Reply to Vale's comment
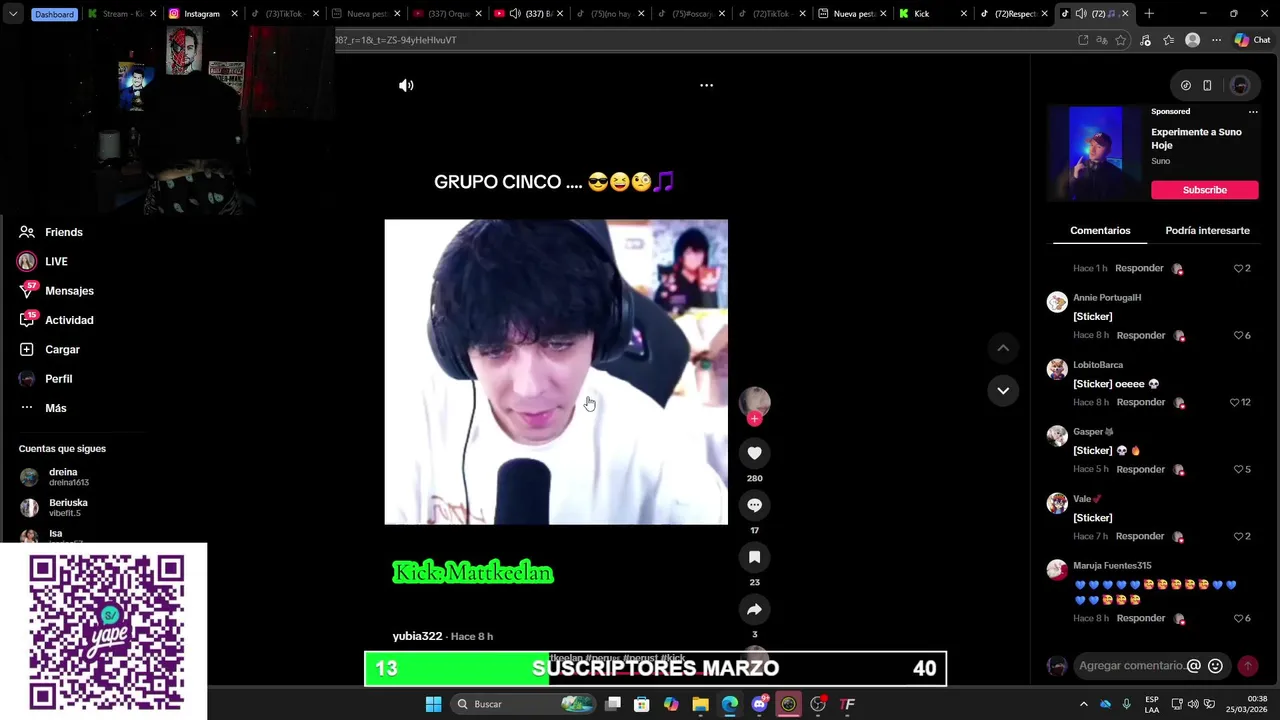This screenshot has width=1280, height=720. pos(1141,536)
